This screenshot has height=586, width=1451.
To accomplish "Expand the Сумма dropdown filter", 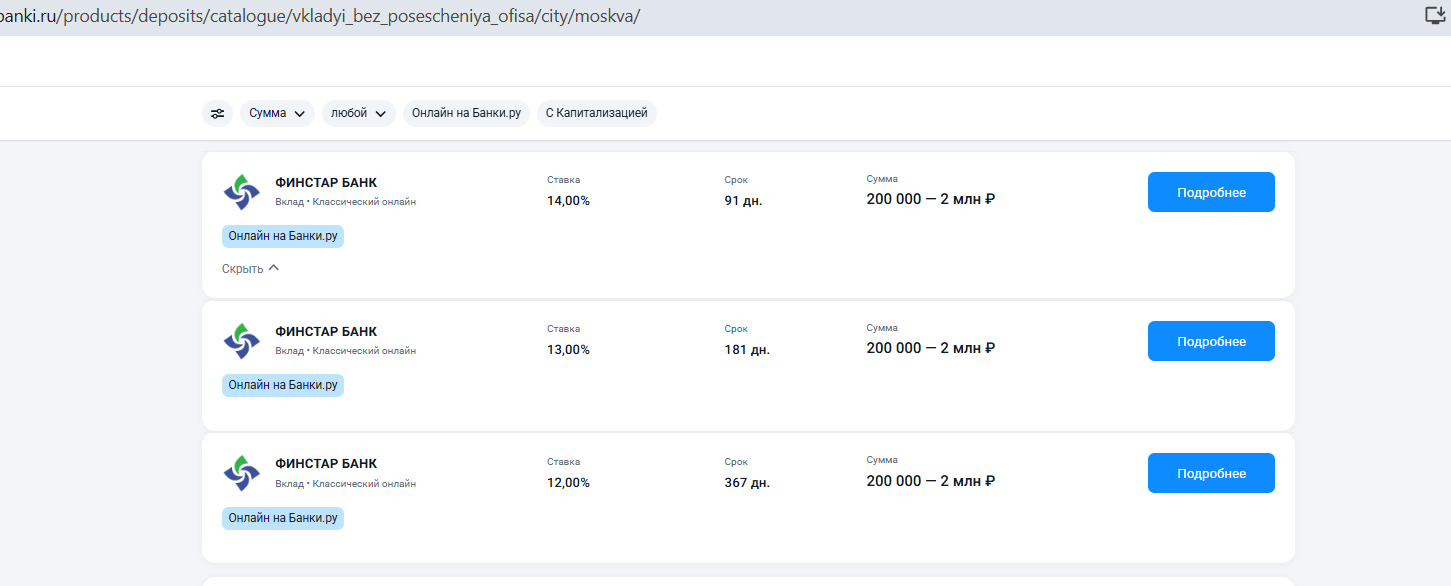I will 277,114.
